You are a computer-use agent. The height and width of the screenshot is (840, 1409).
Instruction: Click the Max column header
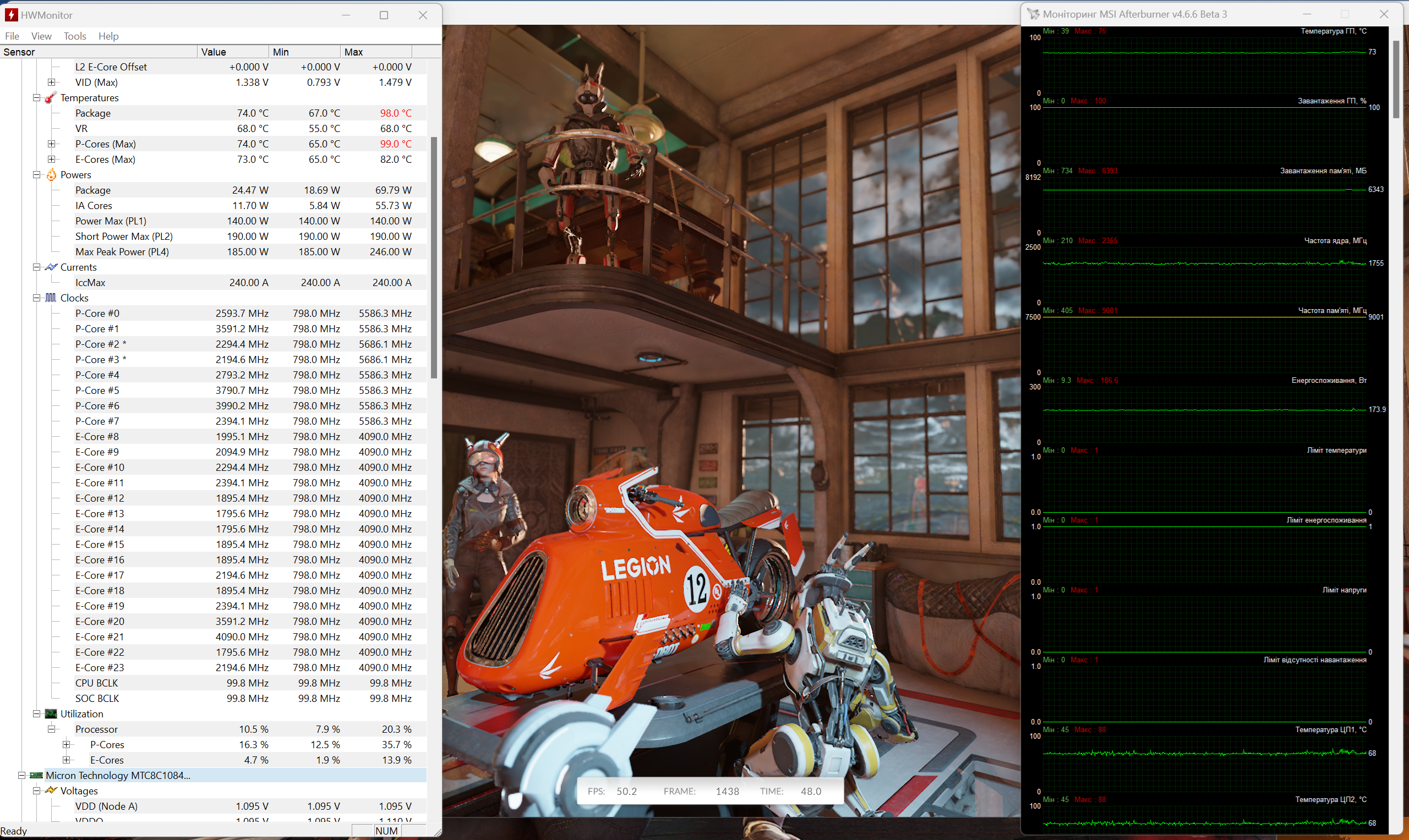(x=376, y=52)
